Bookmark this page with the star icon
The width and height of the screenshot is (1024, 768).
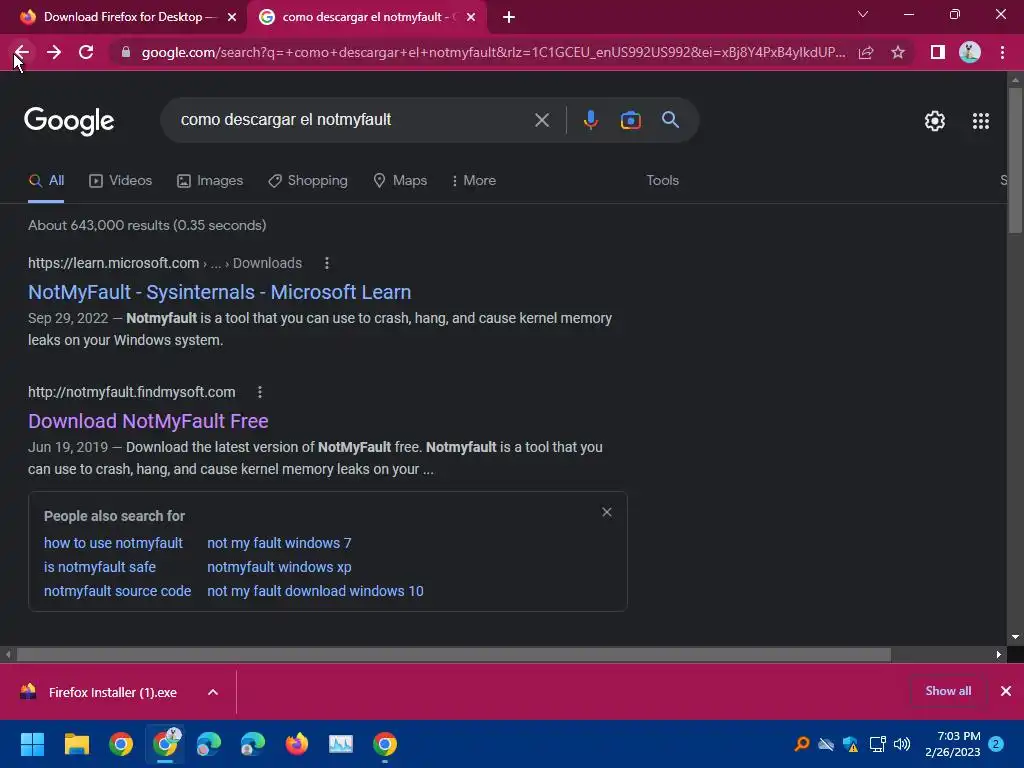(898, 52)
